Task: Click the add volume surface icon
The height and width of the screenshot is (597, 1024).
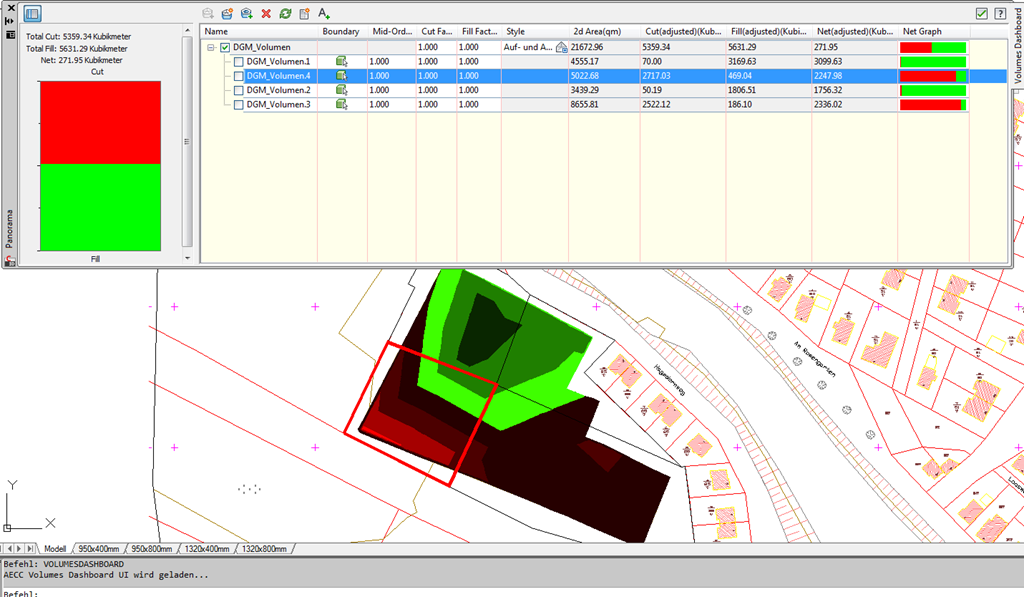Action: click(246, 14)
